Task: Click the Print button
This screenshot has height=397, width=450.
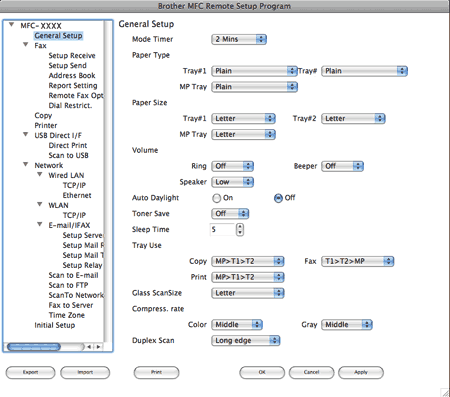Action: click(x=156, y=372)
